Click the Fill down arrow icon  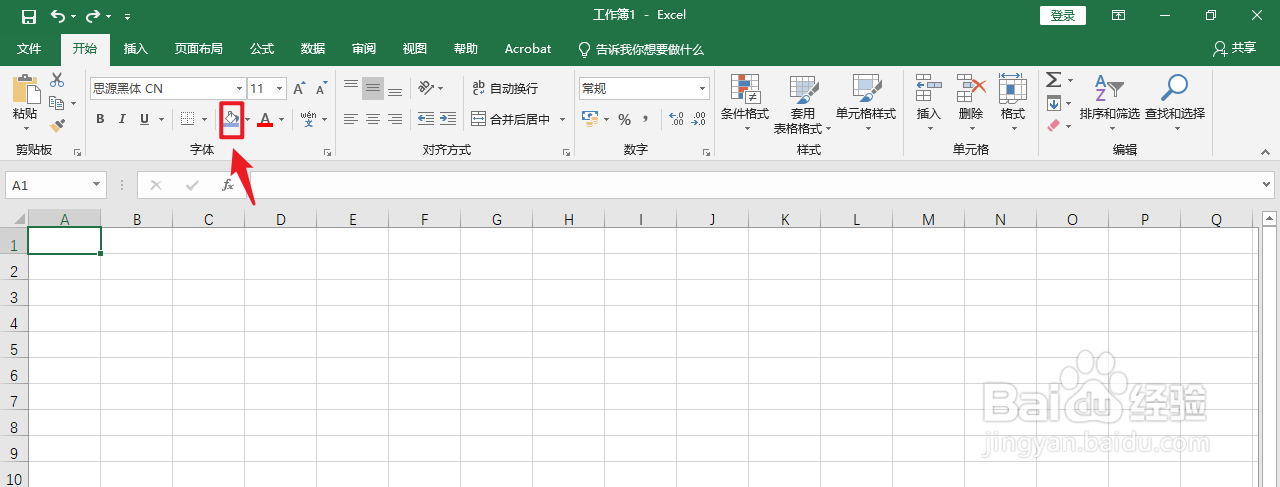1054,103
